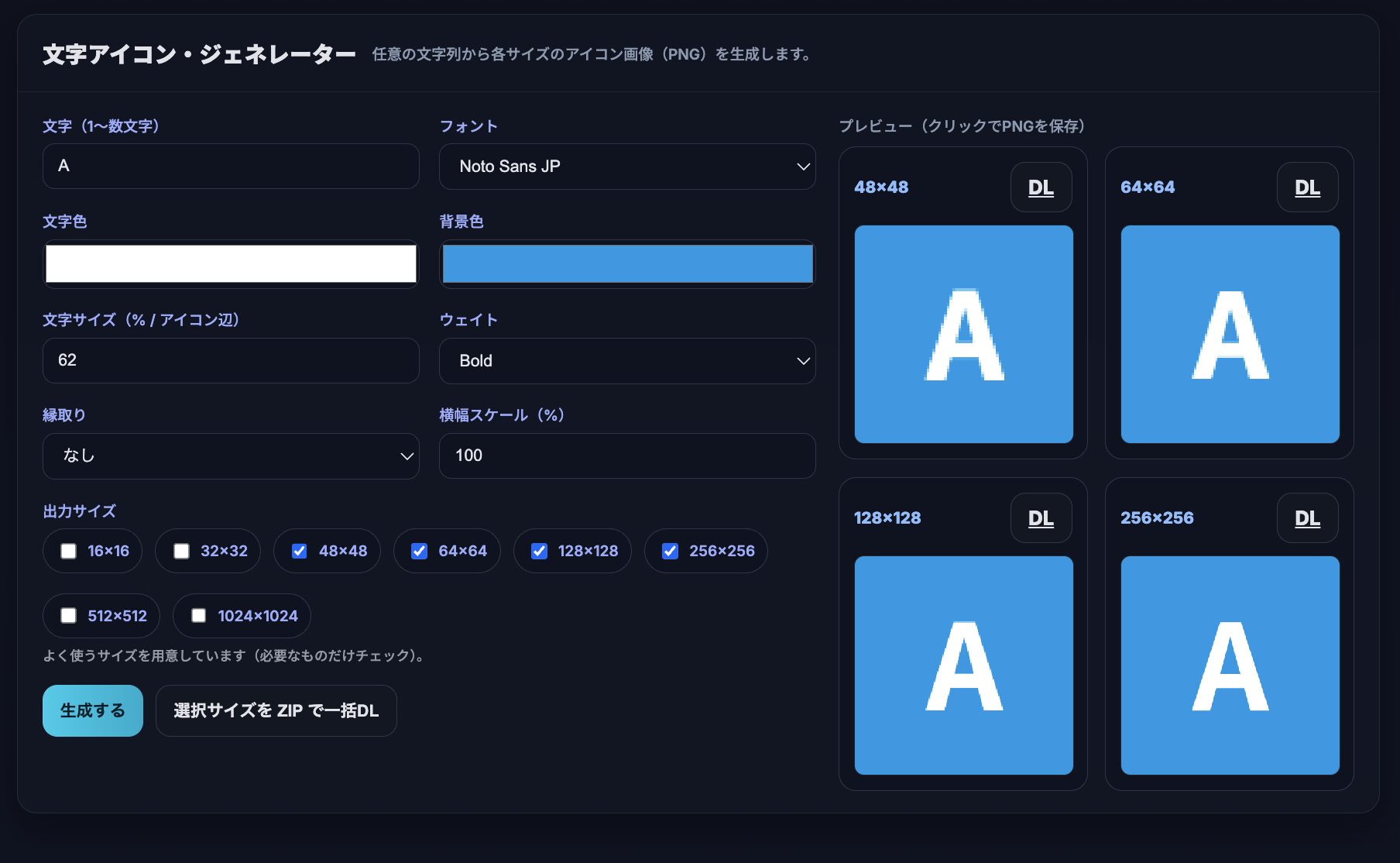Click the 生成する button
Viewport: 1400px width, 863px height.
pyautogui.click(x=93, y=710)
